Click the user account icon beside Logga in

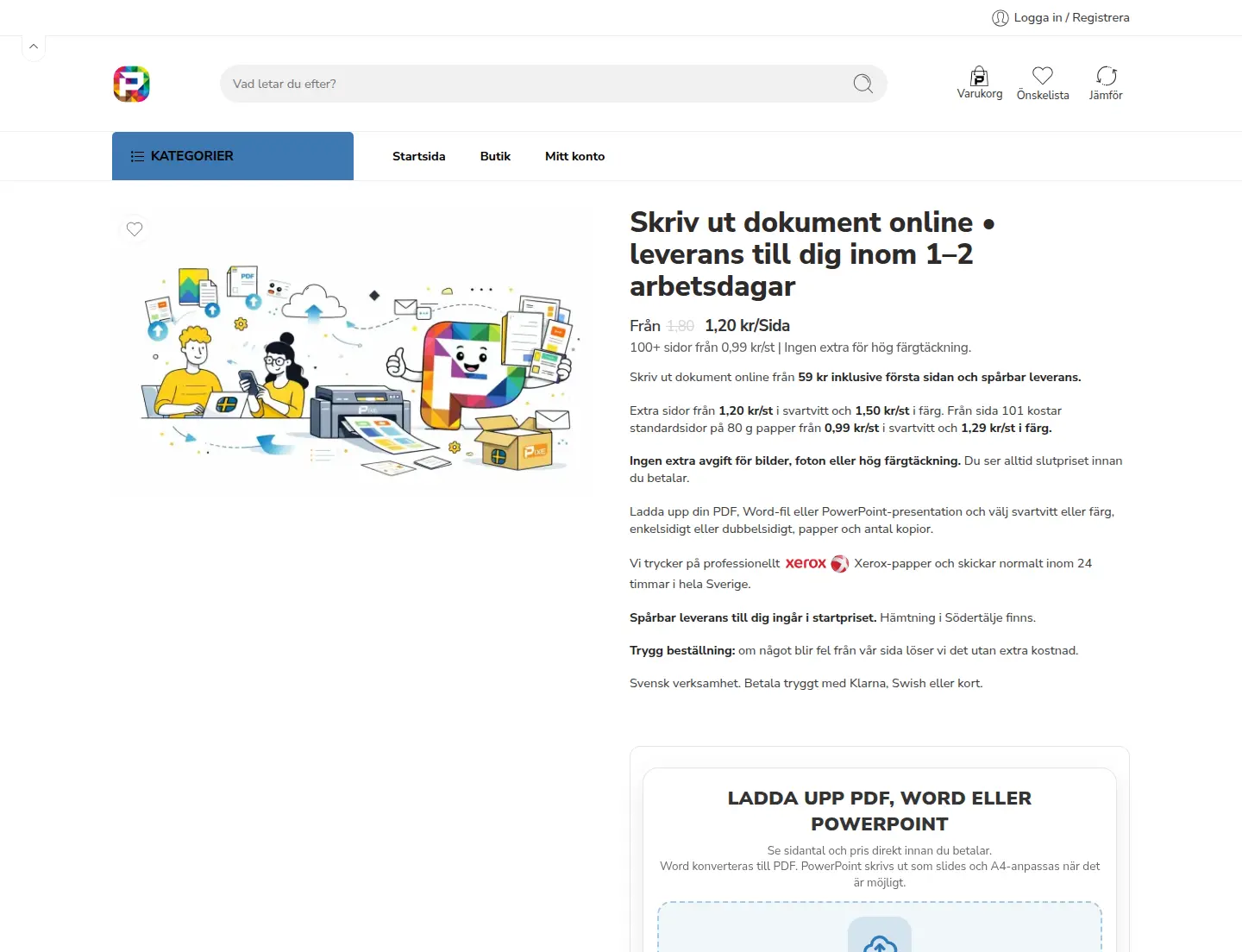(x=1000, y=18)
